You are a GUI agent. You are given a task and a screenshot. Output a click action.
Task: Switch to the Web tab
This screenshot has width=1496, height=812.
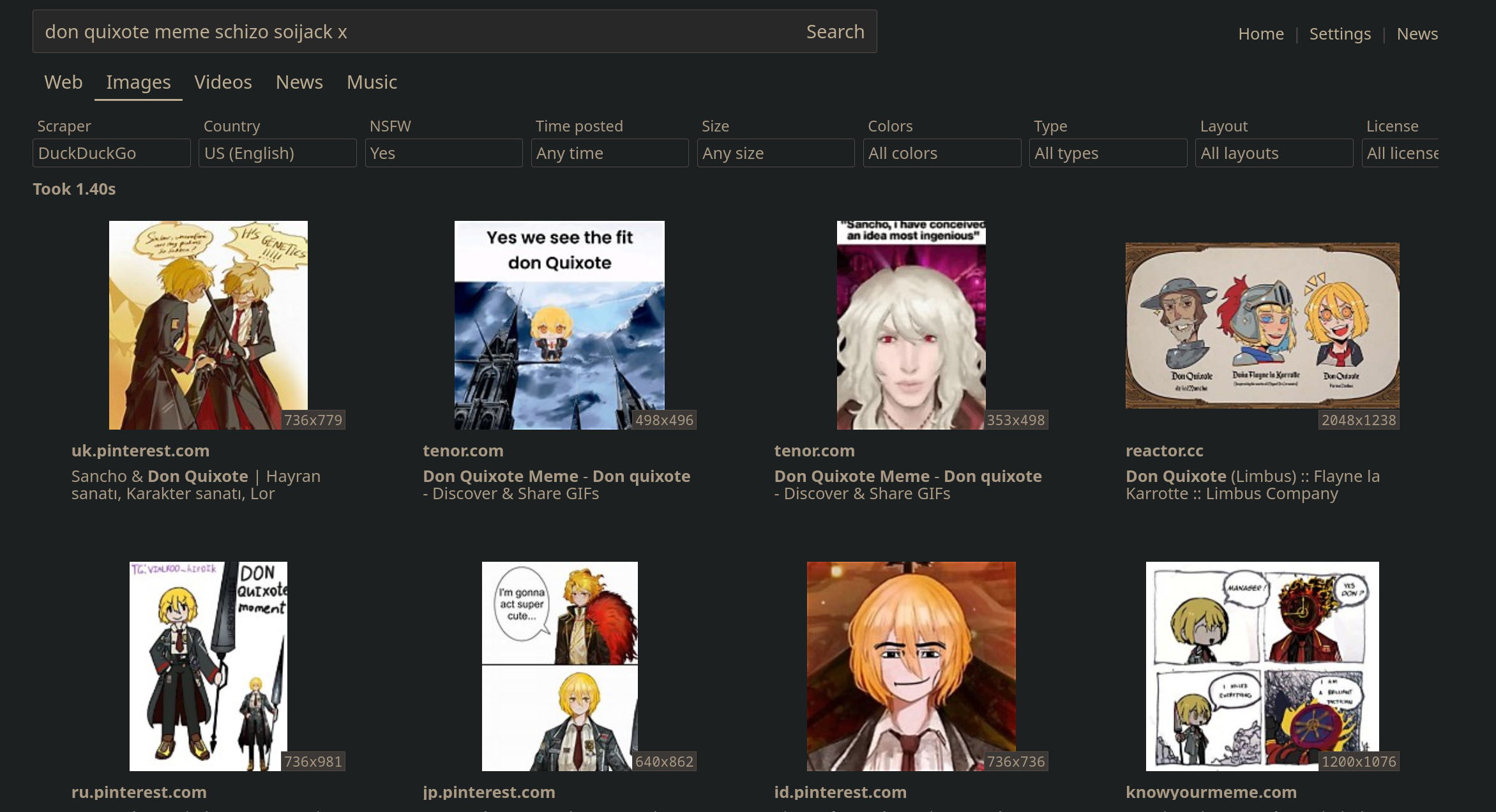tap(63, 82)
